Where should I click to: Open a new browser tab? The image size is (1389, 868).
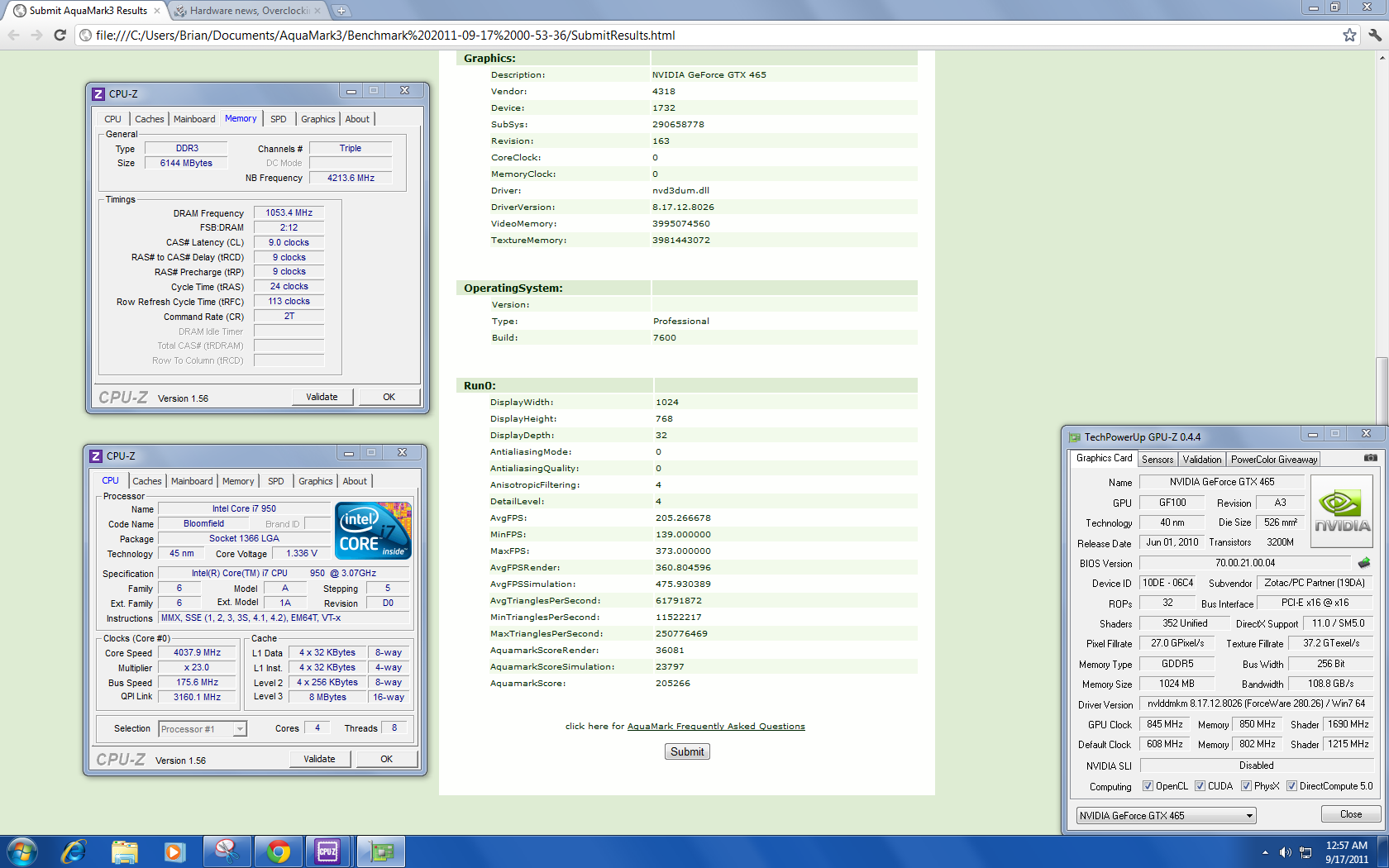pos(341,11)
